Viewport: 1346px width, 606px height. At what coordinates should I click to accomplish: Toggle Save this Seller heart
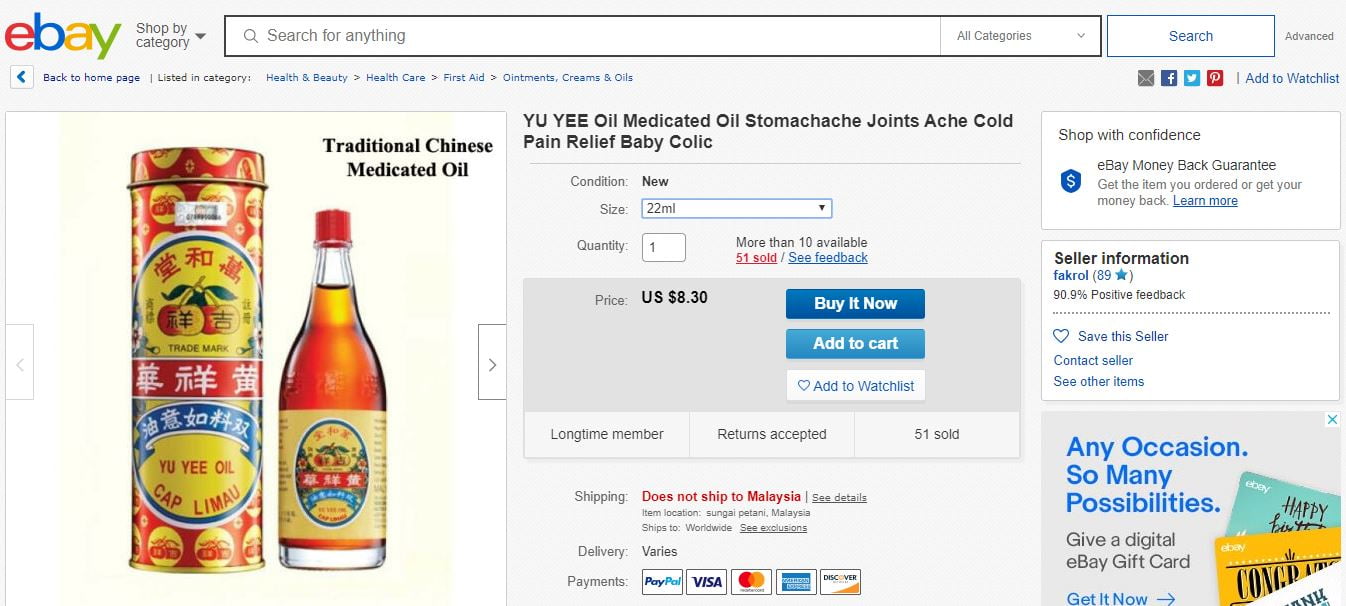pyautogui.click(x=1062, y=336)
